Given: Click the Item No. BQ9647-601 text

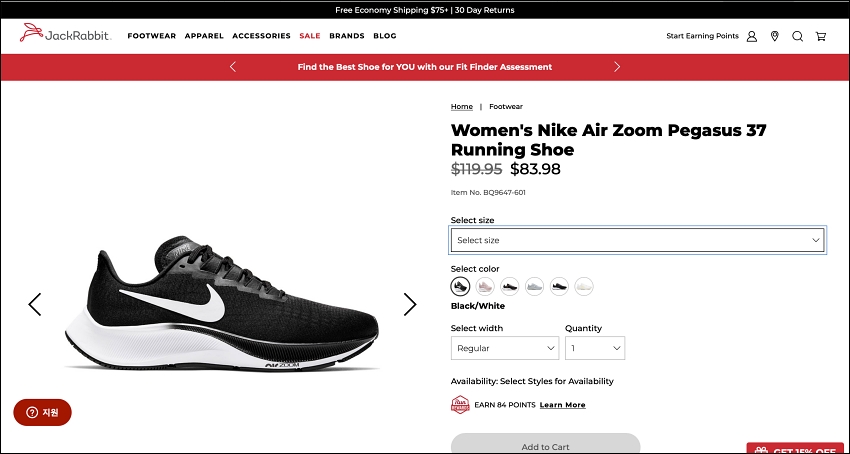Looking at the screenshot, I should [488, 193].
